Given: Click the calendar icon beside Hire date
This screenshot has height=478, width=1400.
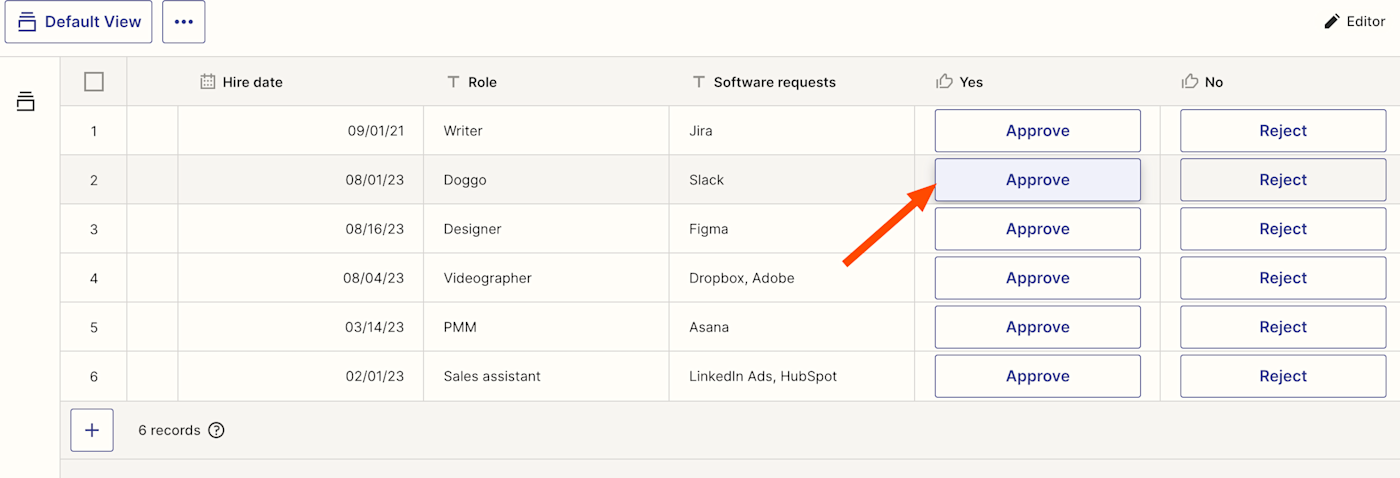Looking at the screenshot, I should tap(208, 82).
